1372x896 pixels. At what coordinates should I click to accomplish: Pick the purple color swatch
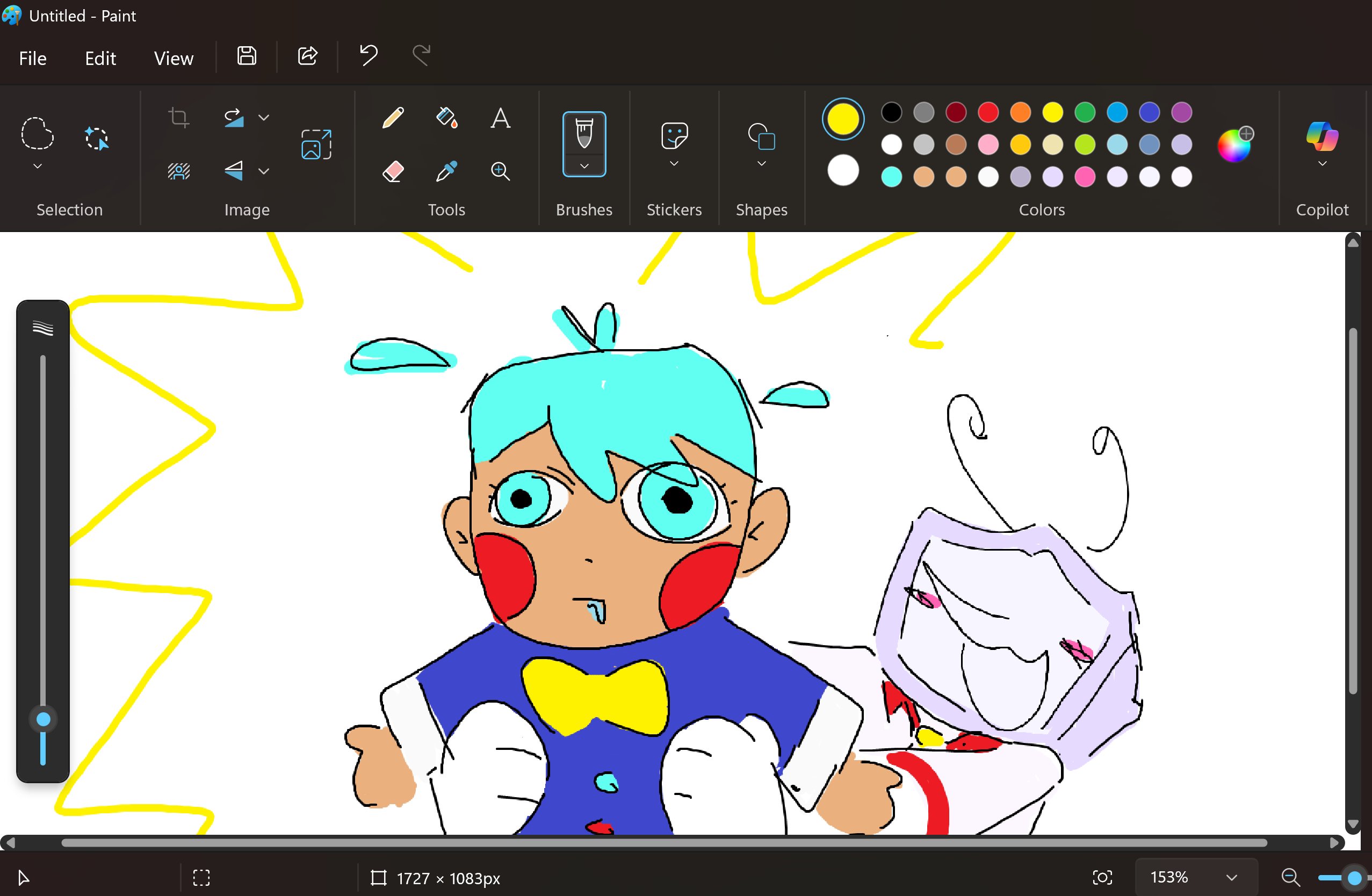(1182, 112)
